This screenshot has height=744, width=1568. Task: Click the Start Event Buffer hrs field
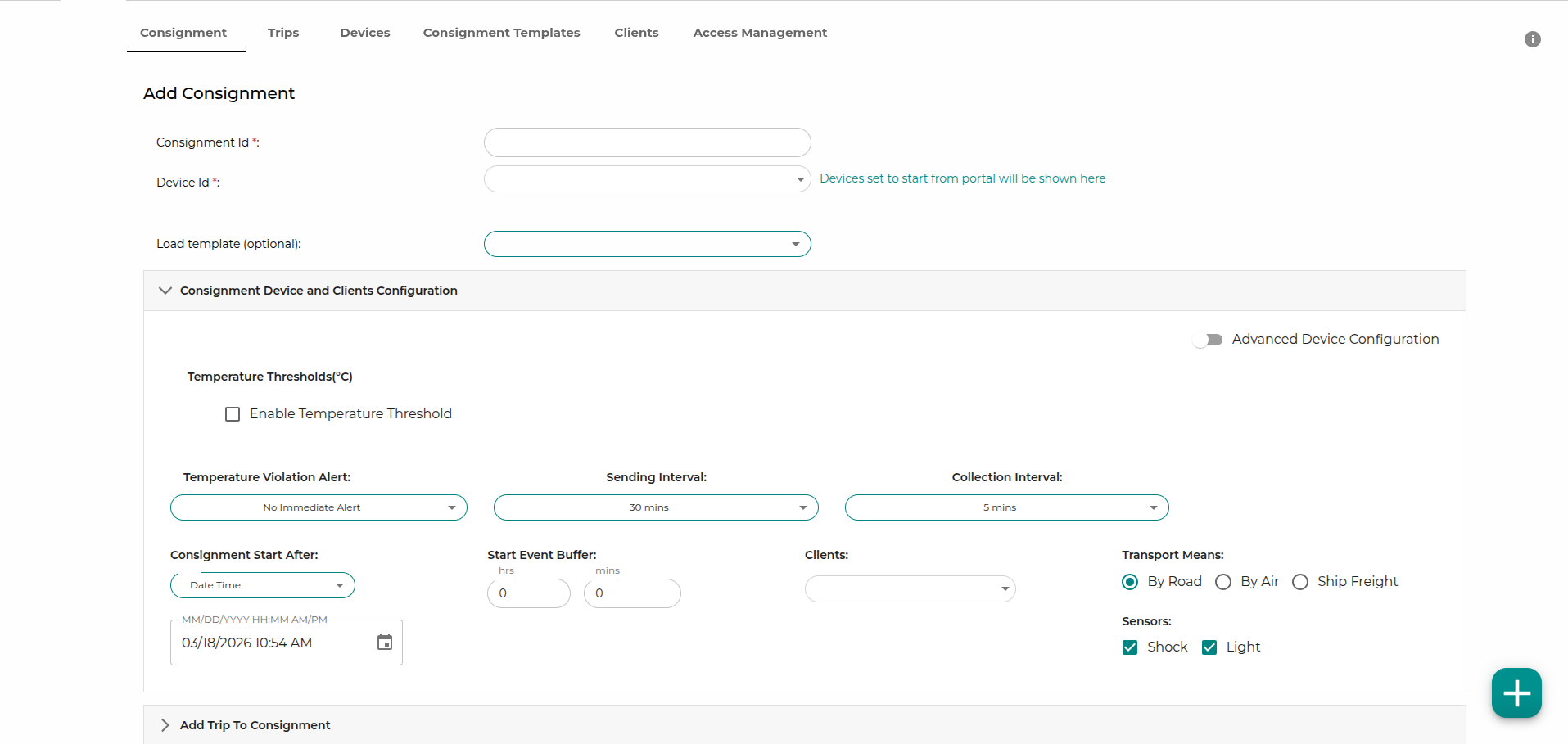[x=528, y=593]
